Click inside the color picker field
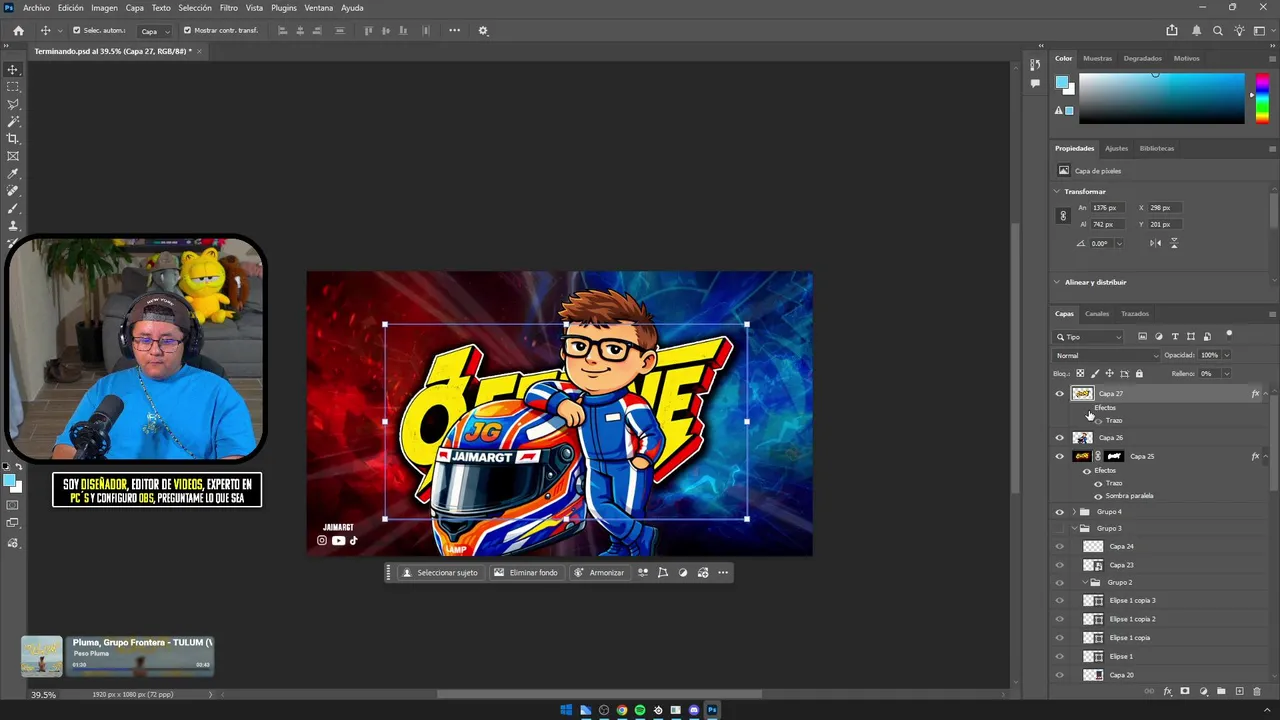 1162,99
